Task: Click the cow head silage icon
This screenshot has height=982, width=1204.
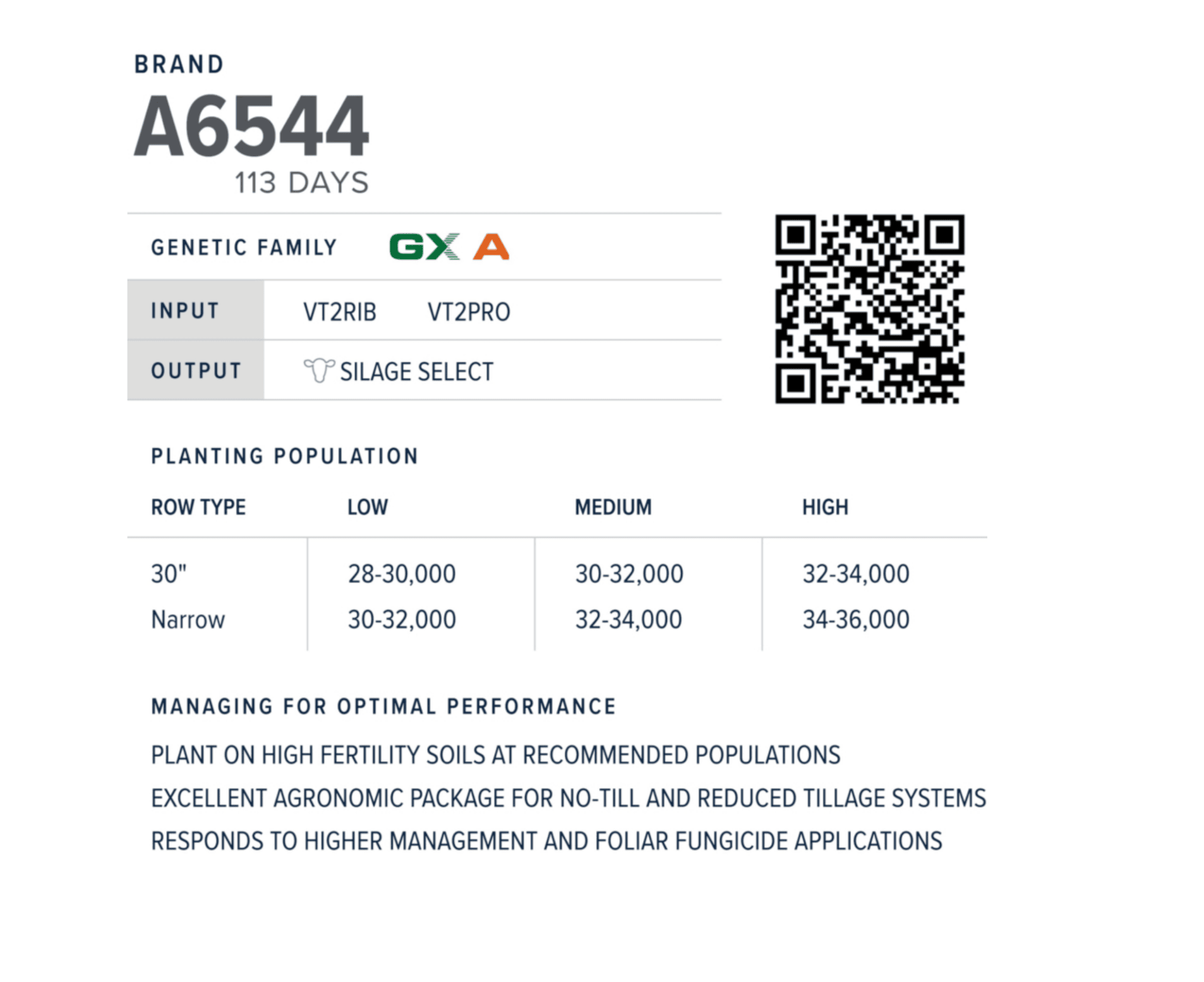Action: pyautogui.click(x=318, y=370)
